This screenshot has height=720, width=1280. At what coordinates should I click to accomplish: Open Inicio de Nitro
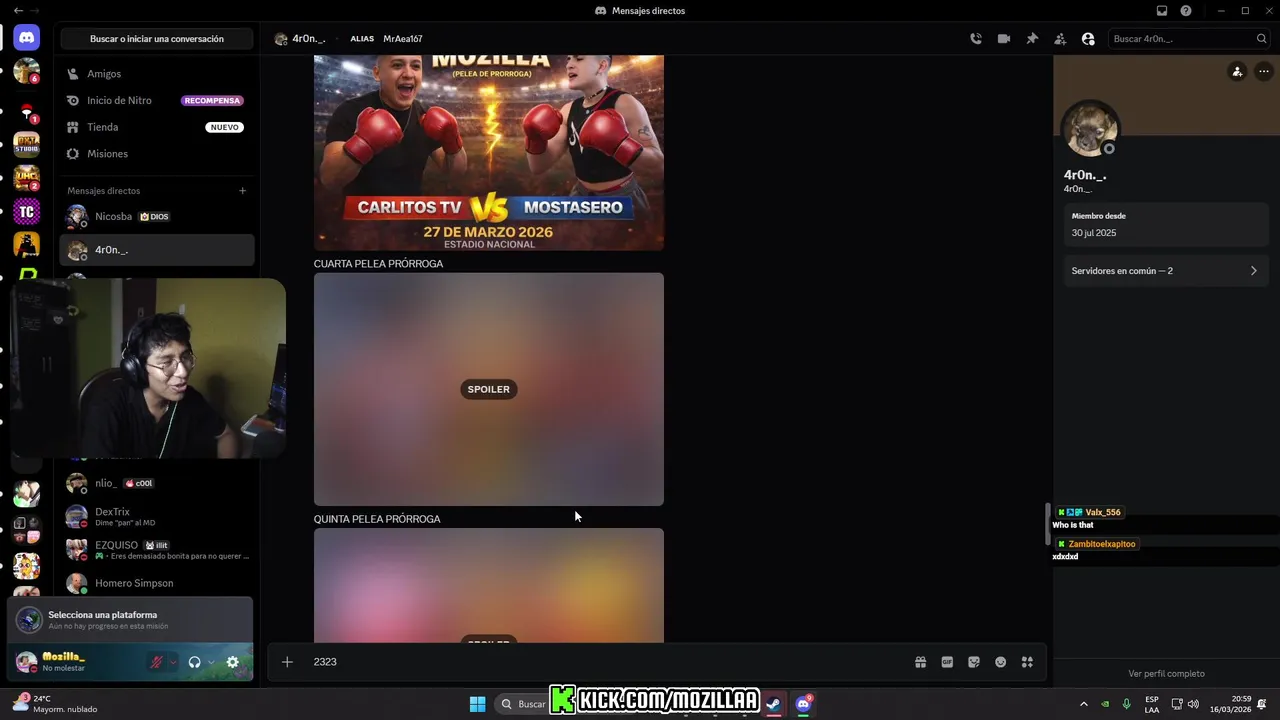coord(157,101)
